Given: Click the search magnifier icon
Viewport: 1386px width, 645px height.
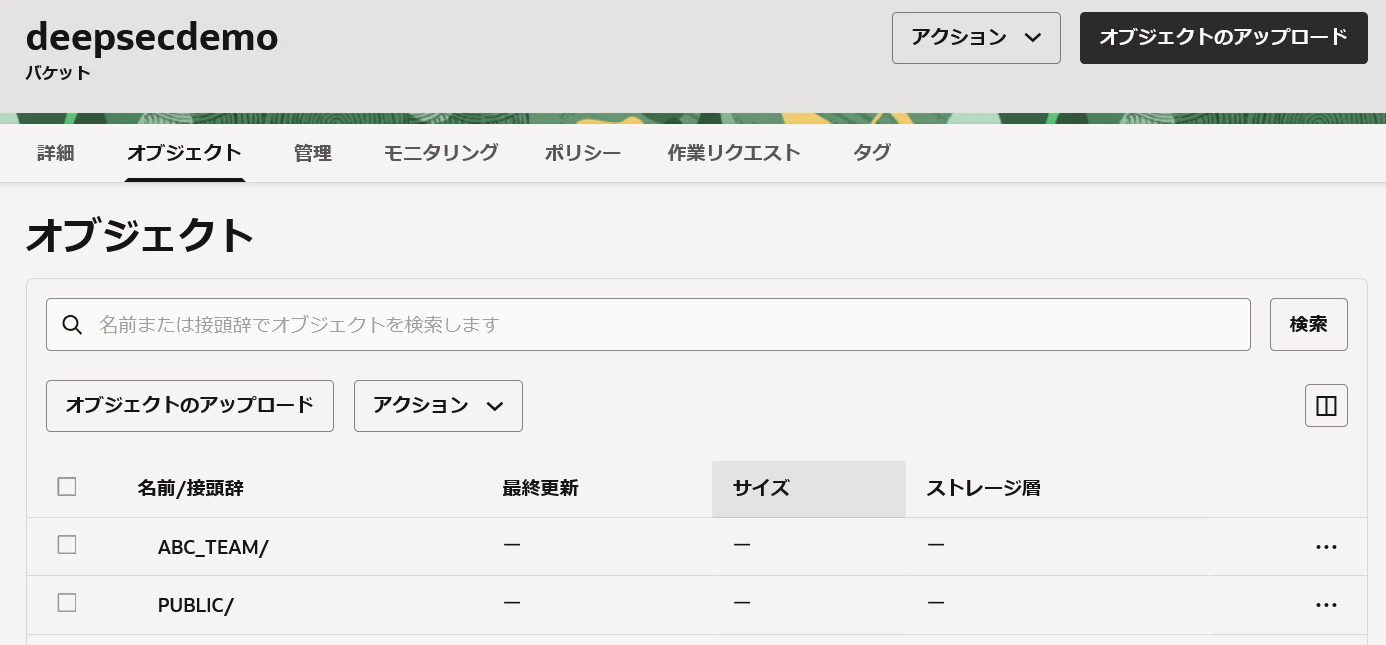Looking at the screenshot, I should coord(72,325).
